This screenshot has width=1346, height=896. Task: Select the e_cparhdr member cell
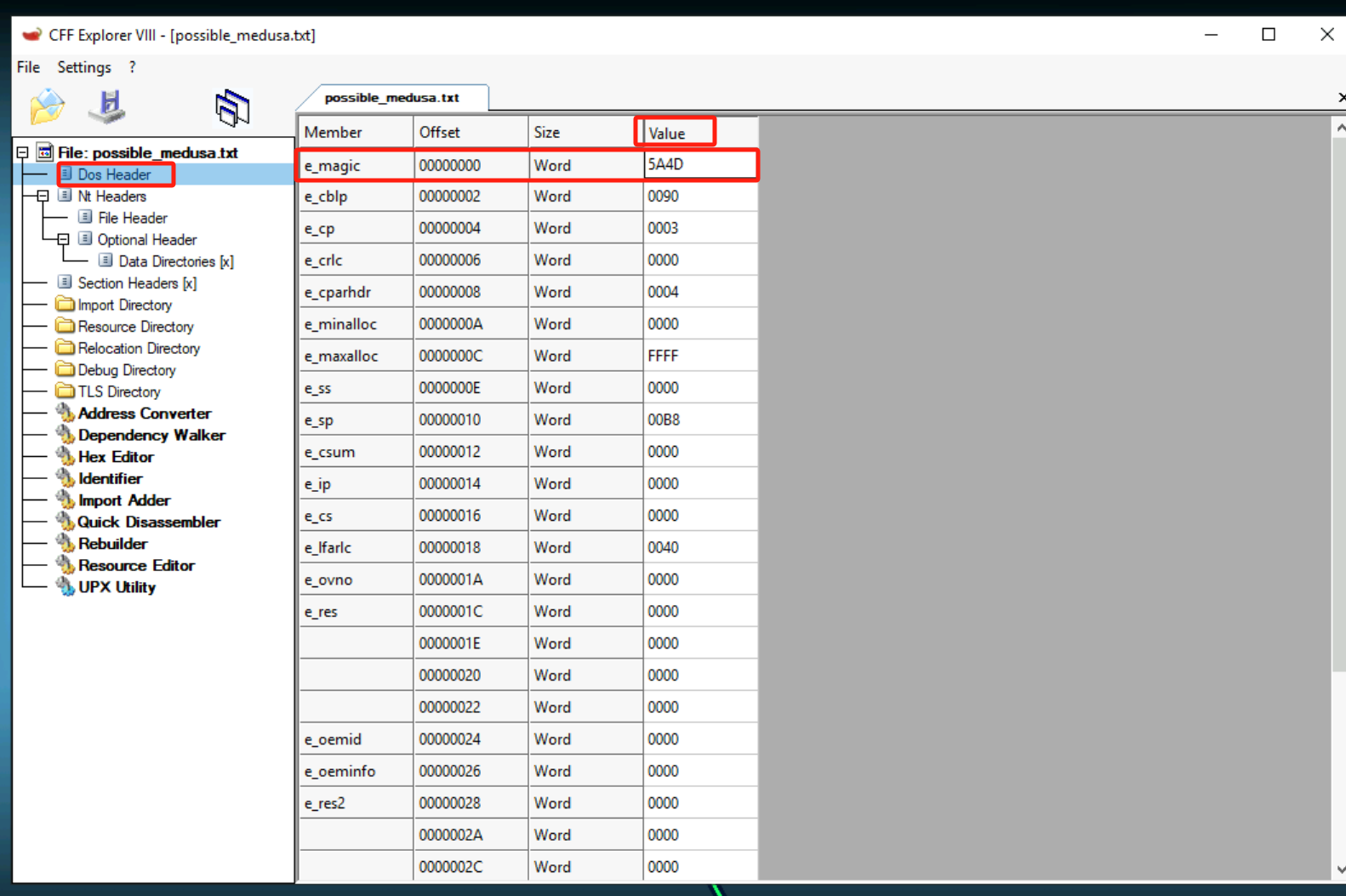point(356,292)
